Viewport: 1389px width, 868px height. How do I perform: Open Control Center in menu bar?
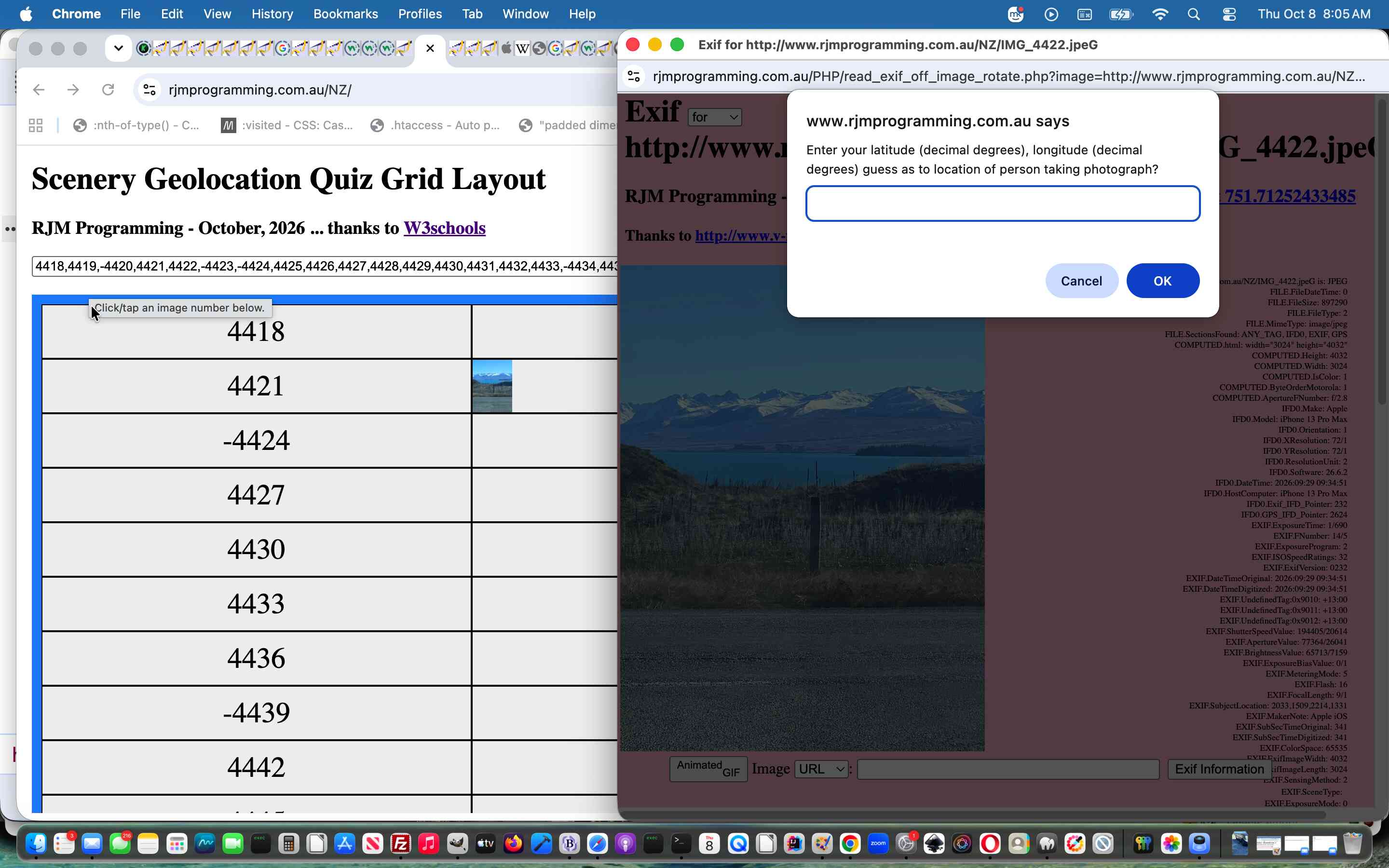1229,14
